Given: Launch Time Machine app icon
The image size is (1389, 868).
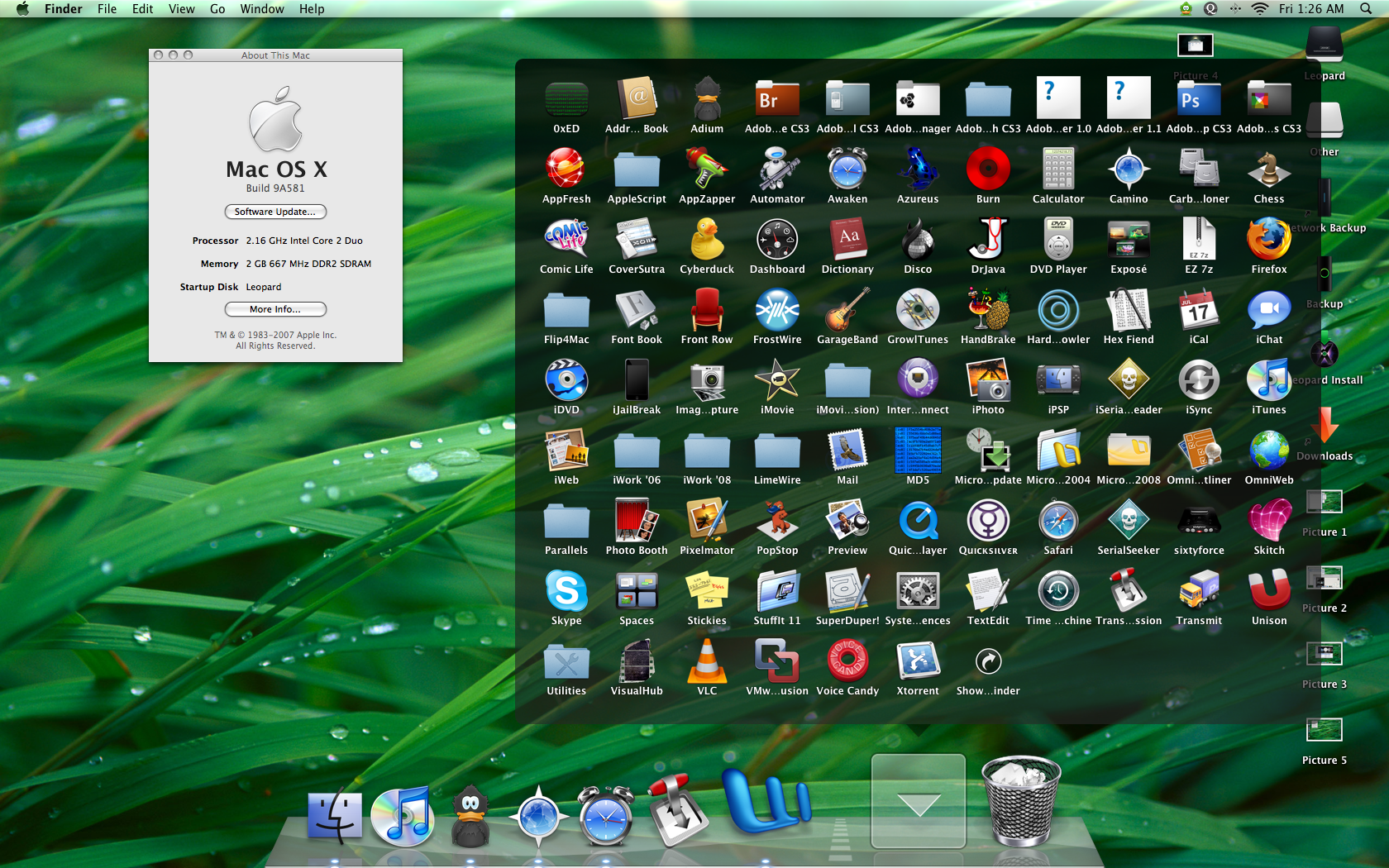Looking at the screenshot, I should pyautogui.click(x=1057, y=592).
